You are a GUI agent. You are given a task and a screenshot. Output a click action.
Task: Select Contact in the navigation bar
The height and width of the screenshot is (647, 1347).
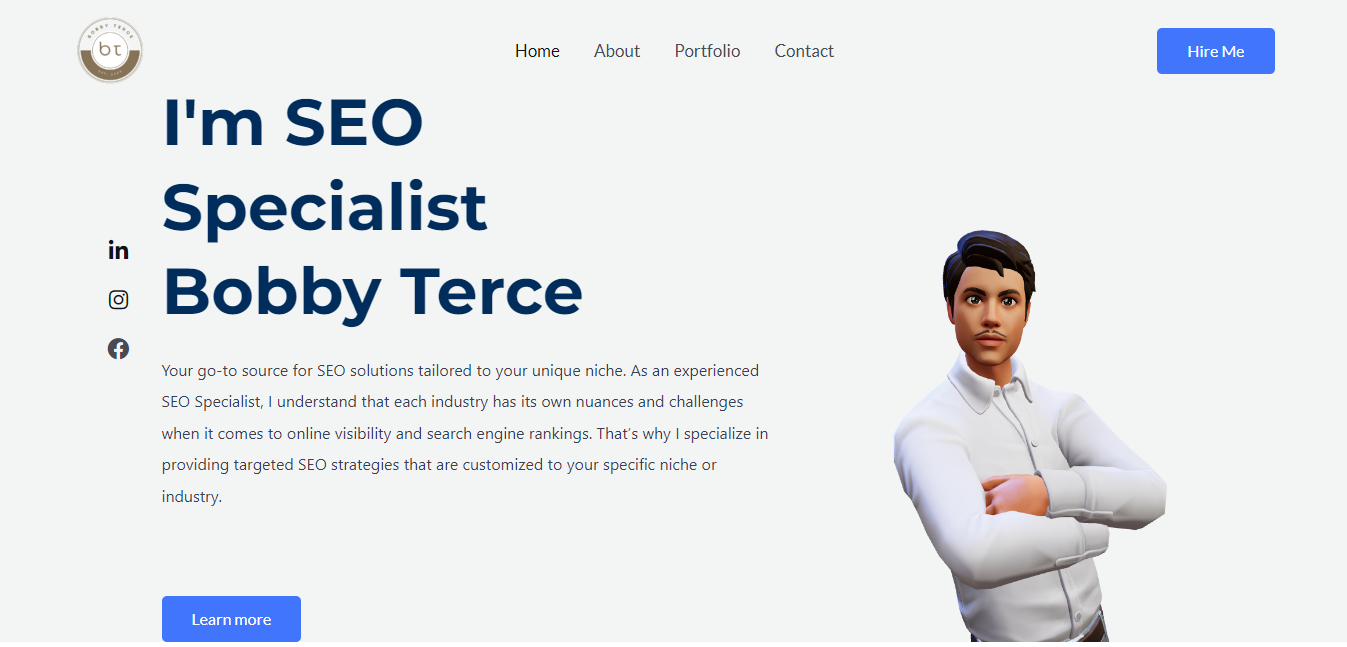(804, 51)
